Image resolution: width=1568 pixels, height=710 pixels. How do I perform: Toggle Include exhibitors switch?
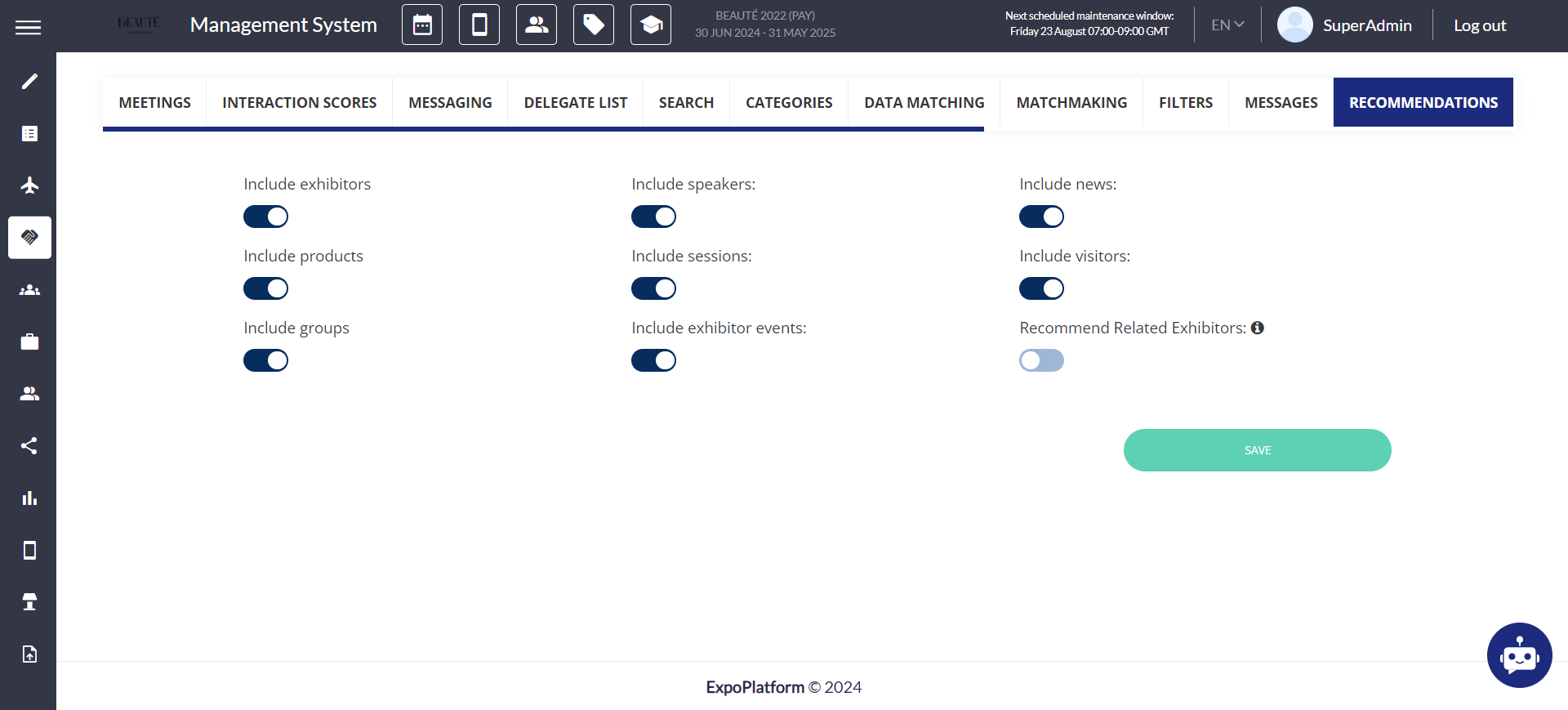266,217
